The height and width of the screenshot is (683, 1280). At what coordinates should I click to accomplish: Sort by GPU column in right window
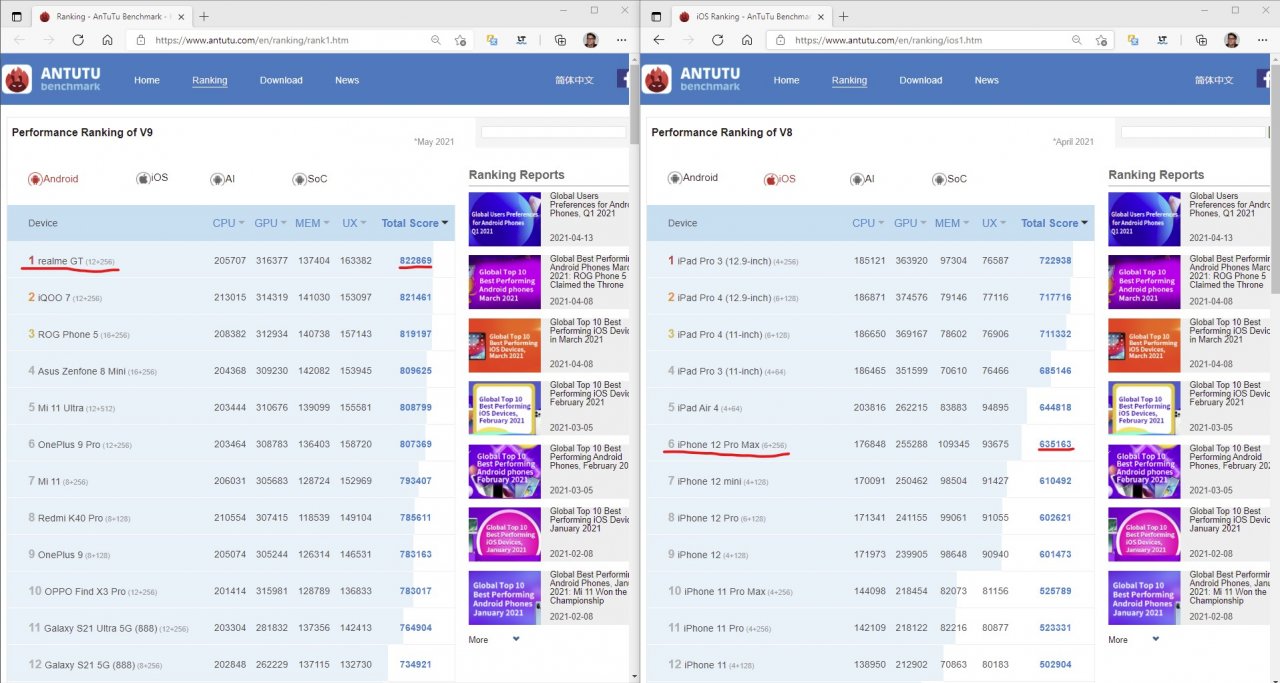tap(910, 223)
